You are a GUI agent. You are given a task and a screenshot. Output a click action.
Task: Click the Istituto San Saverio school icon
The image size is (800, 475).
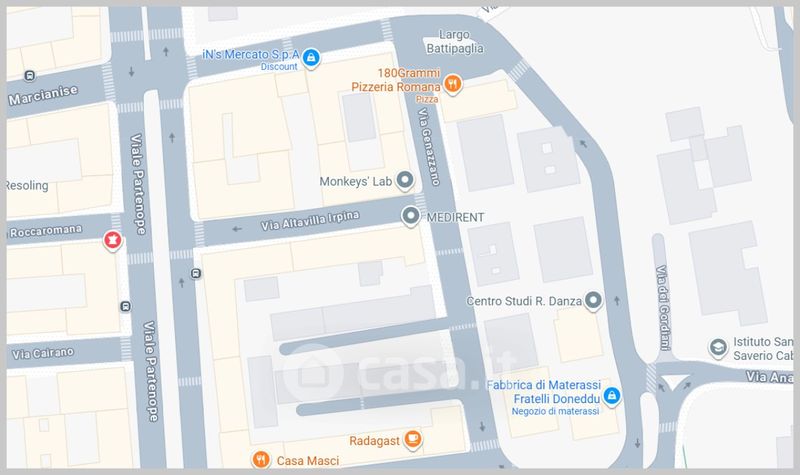718,348
